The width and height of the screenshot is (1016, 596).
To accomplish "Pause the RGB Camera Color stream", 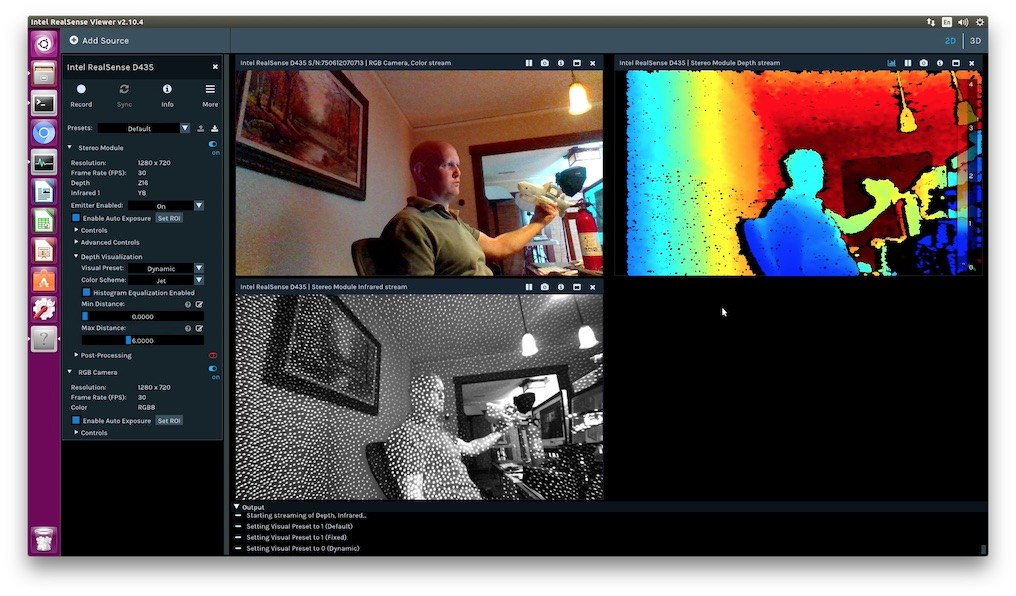I will [x=529, y=63].
